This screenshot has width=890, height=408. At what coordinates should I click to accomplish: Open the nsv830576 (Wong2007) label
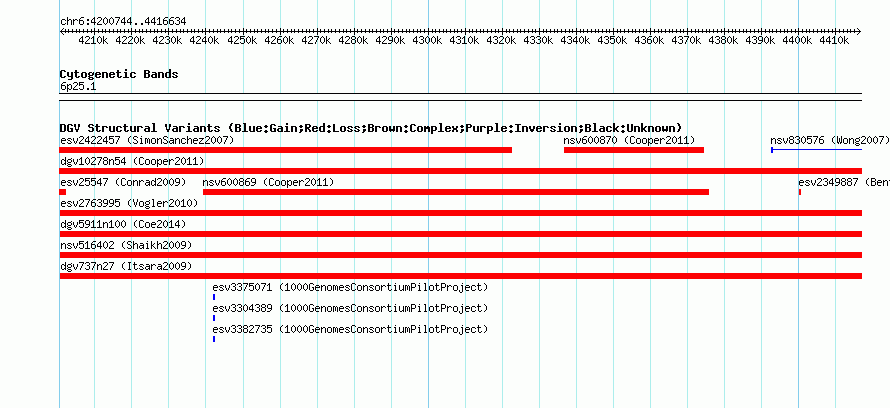point(830,140)
